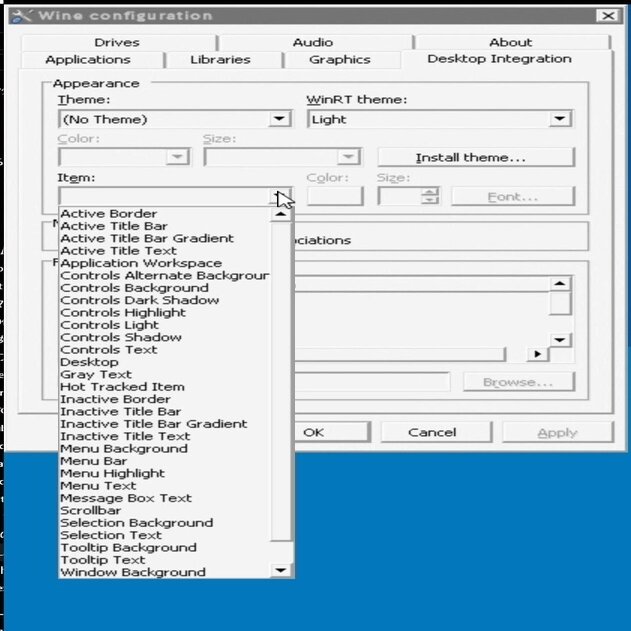Click the Wine configuration title bar icon
The height and width of the screenshot is (631, 631).
(21, 16)
